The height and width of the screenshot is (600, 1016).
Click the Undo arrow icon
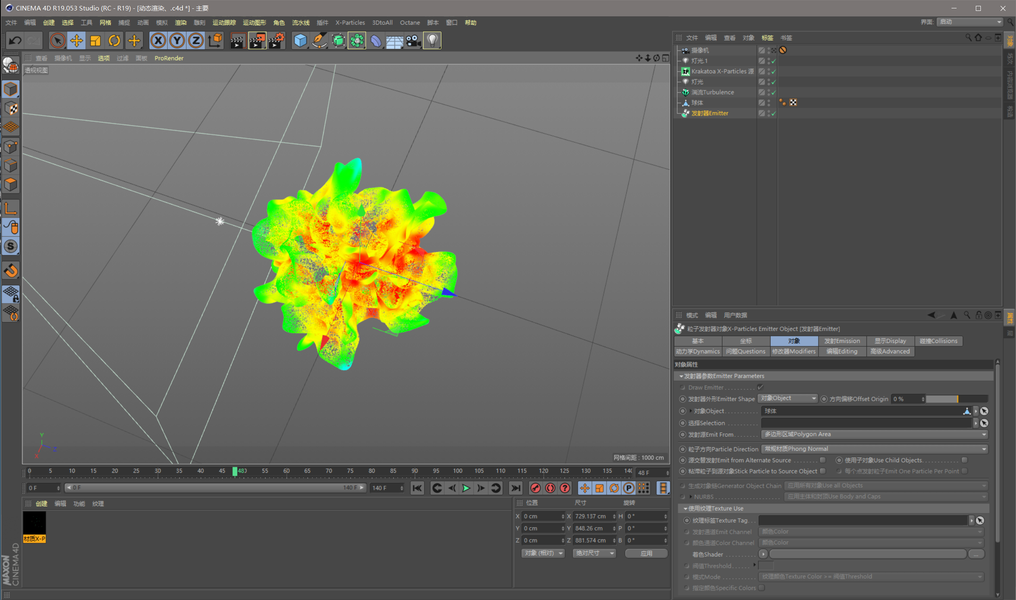[15, 41]
